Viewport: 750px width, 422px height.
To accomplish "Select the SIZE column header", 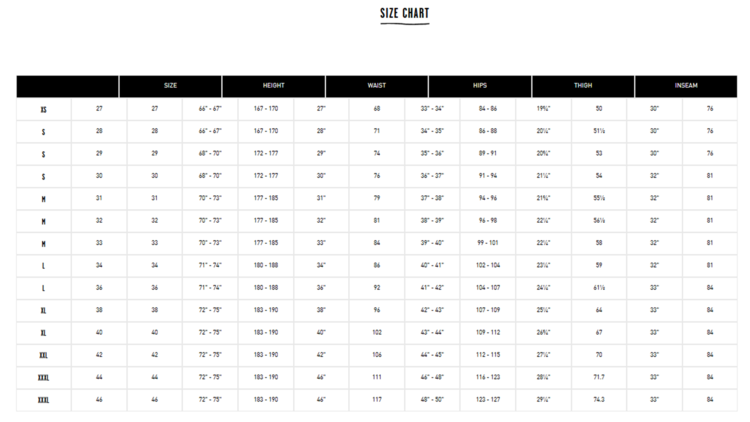I will tap(170, 86).
